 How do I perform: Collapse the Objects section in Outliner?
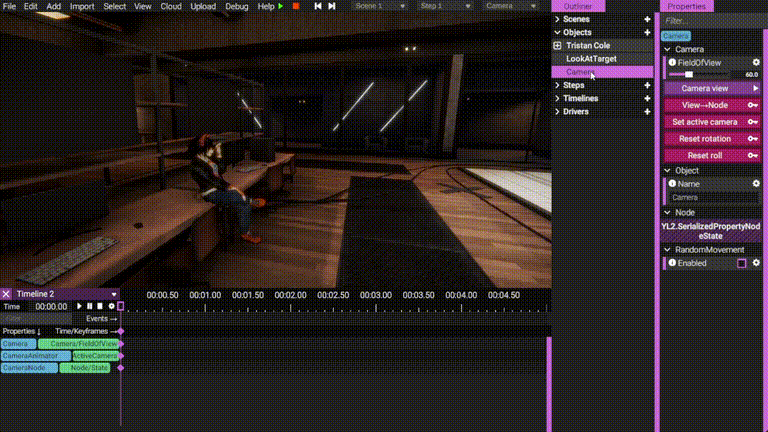pos(557,32)
